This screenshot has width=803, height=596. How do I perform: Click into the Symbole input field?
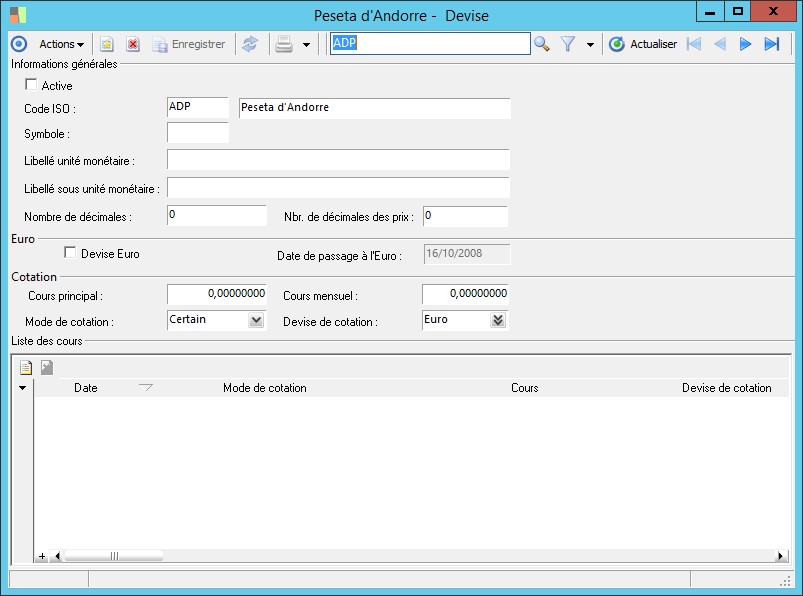(x=198, y=133)
